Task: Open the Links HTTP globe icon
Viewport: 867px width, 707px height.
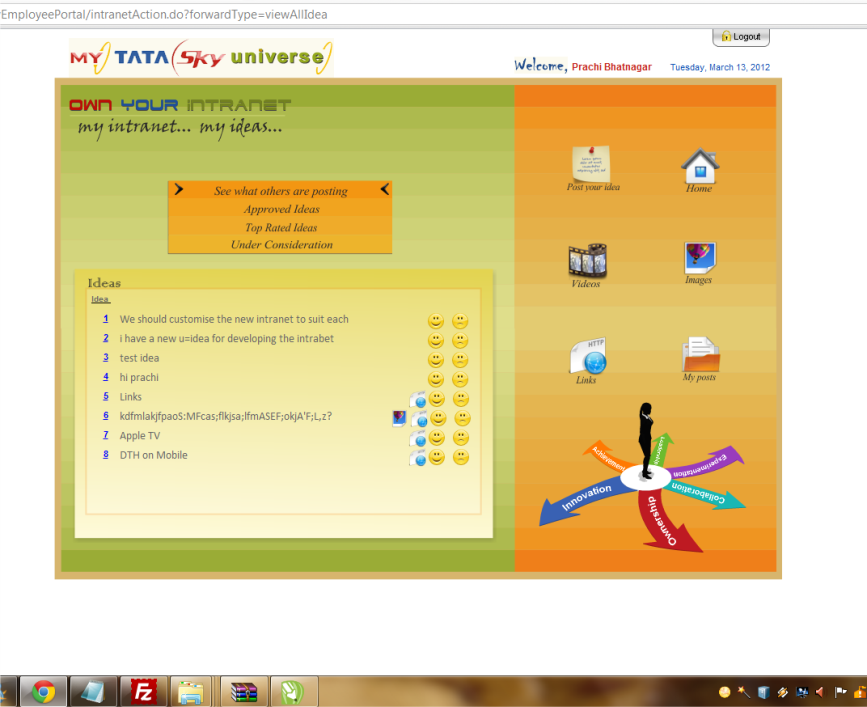Action: click(587, 357)
